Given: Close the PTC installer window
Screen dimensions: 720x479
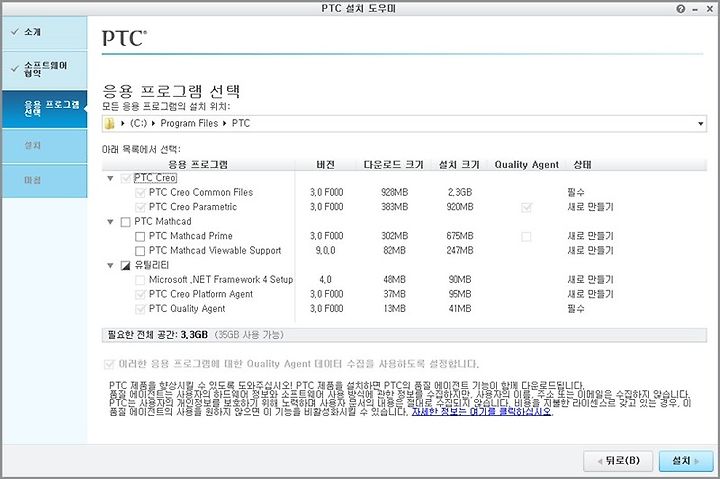Looking at the screenshot, I should [x=709, y=9].
